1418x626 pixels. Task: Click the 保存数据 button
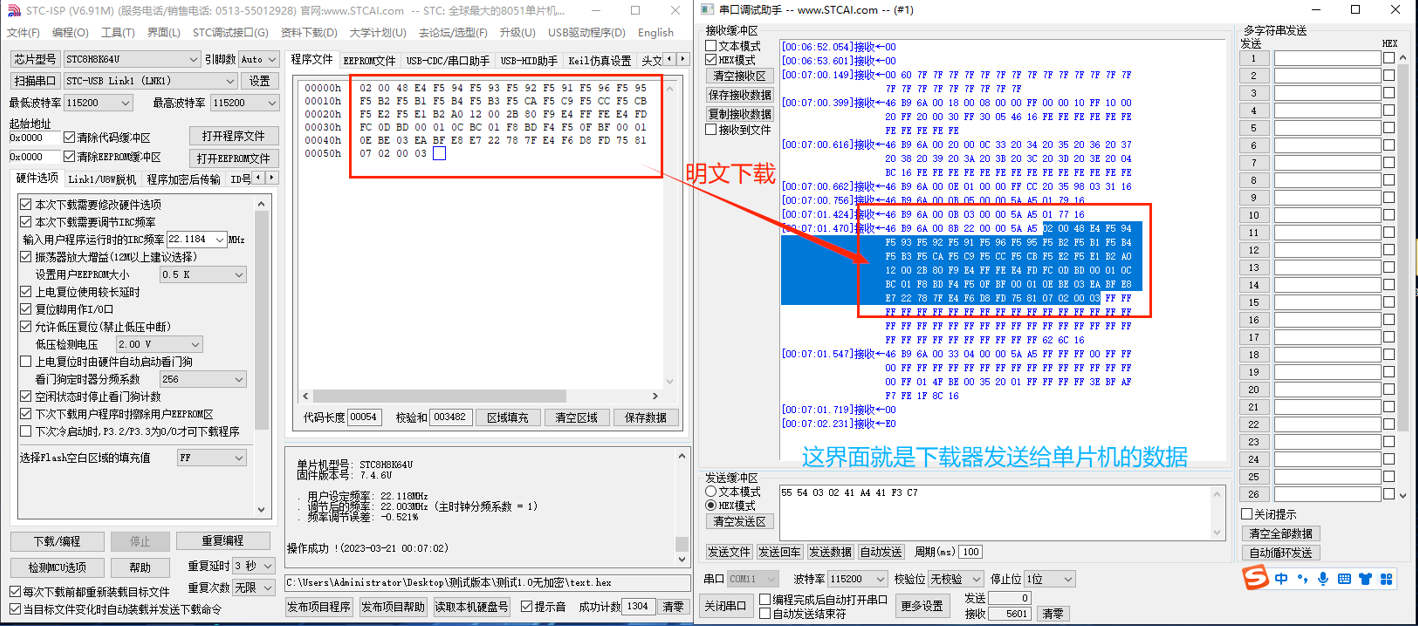645,417
